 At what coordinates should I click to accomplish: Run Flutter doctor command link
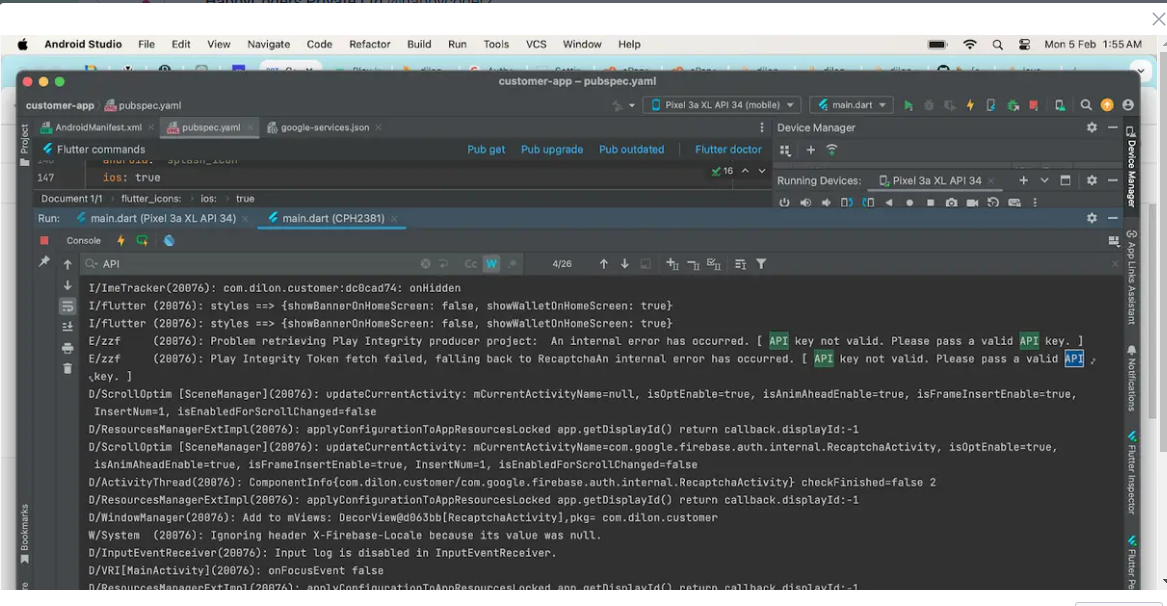pyautogui.click(x=729, y=149)
